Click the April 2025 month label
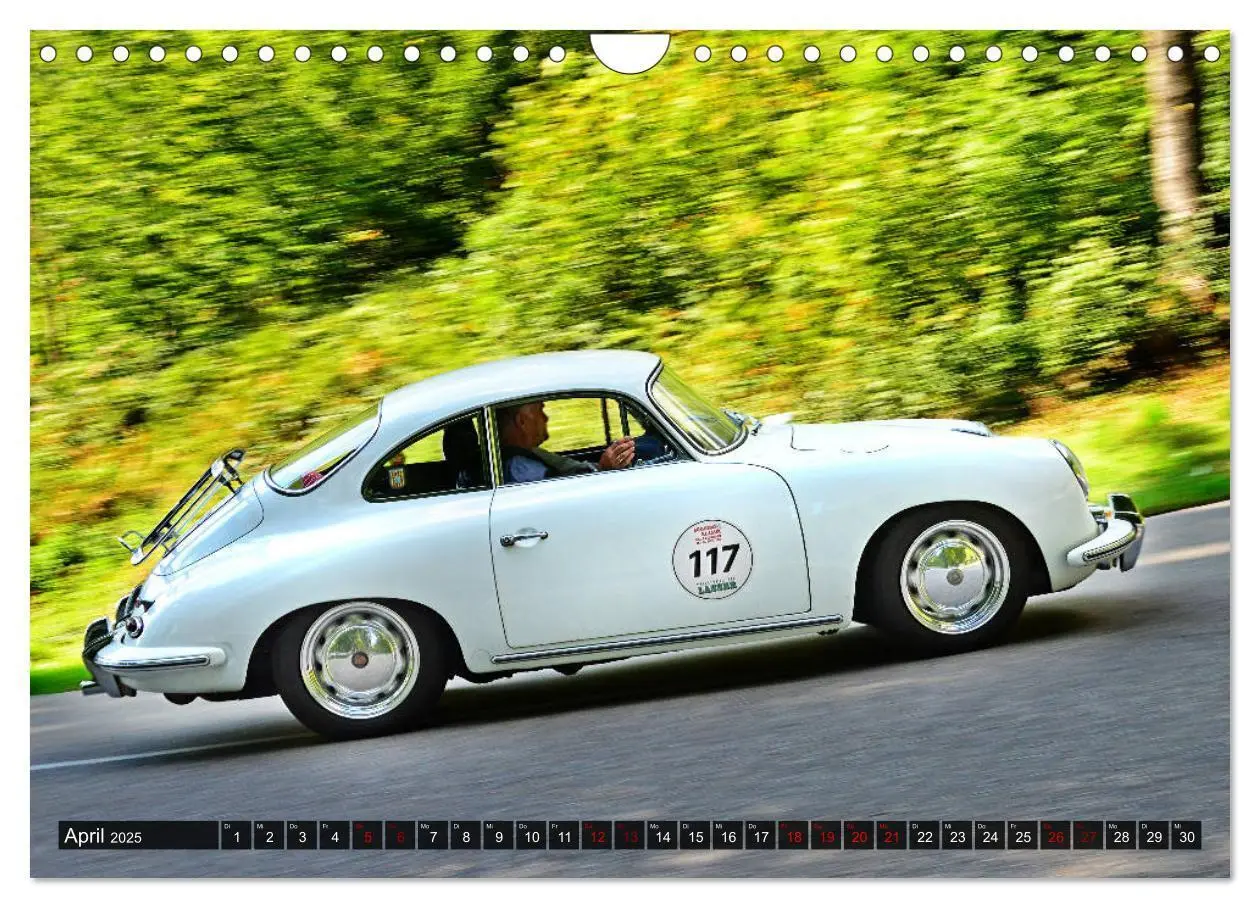 pyautogui.click(x=103, y=836)
